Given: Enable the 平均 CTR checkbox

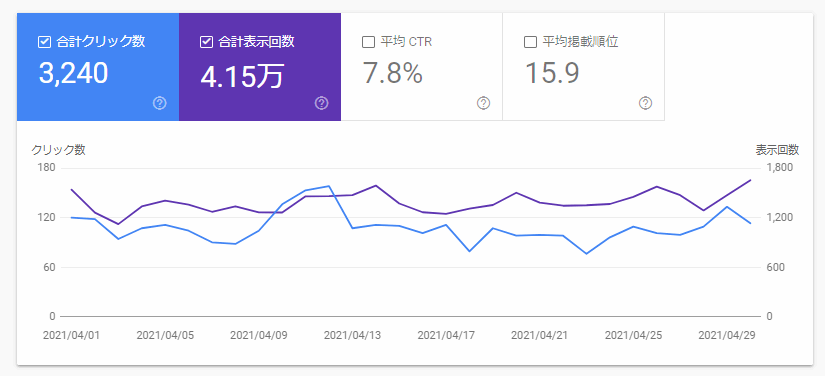Looking at the screenshot, I should (368, 42).
